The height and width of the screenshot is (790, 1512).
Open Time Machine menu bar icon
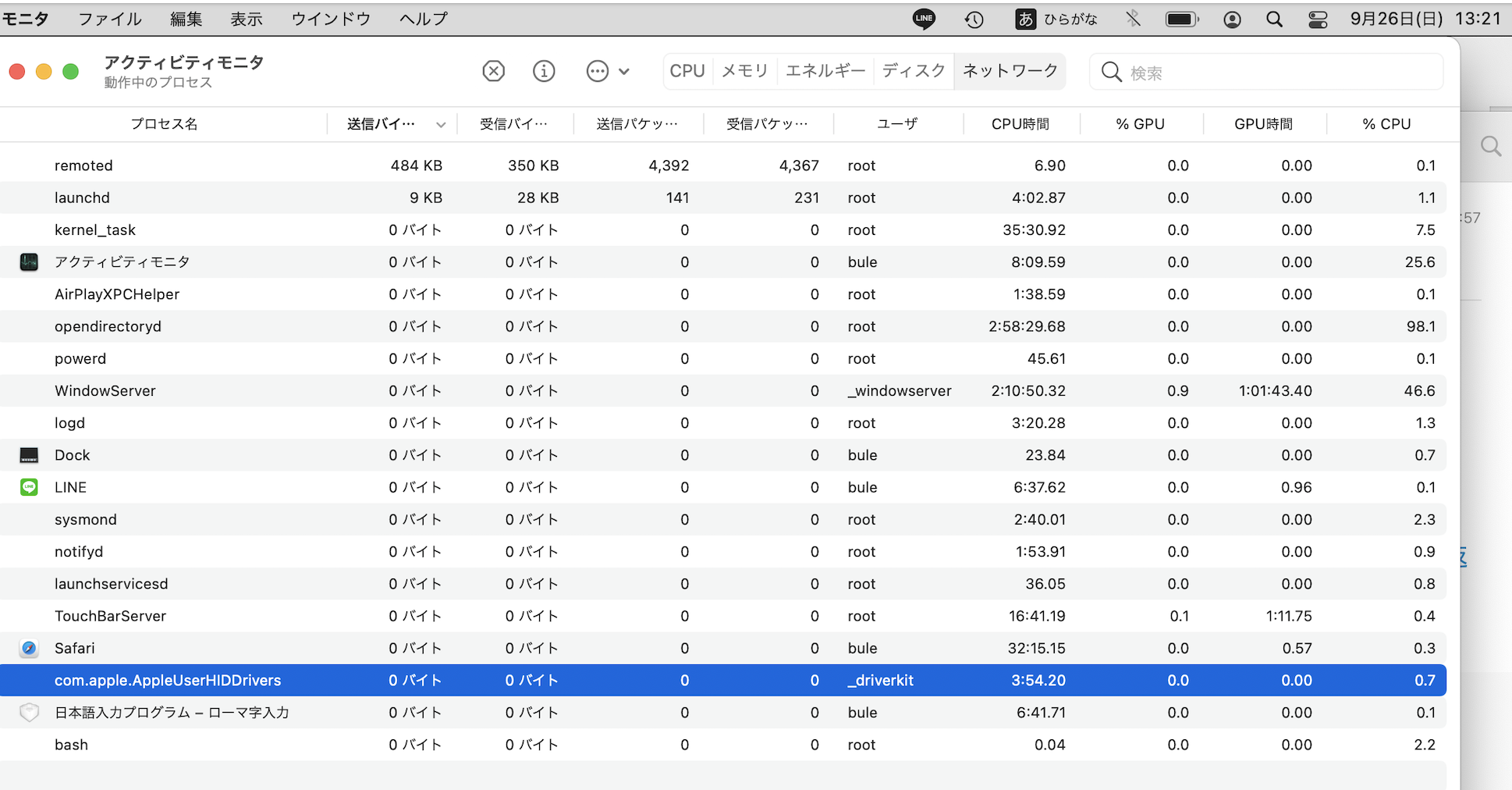(974, 20)
